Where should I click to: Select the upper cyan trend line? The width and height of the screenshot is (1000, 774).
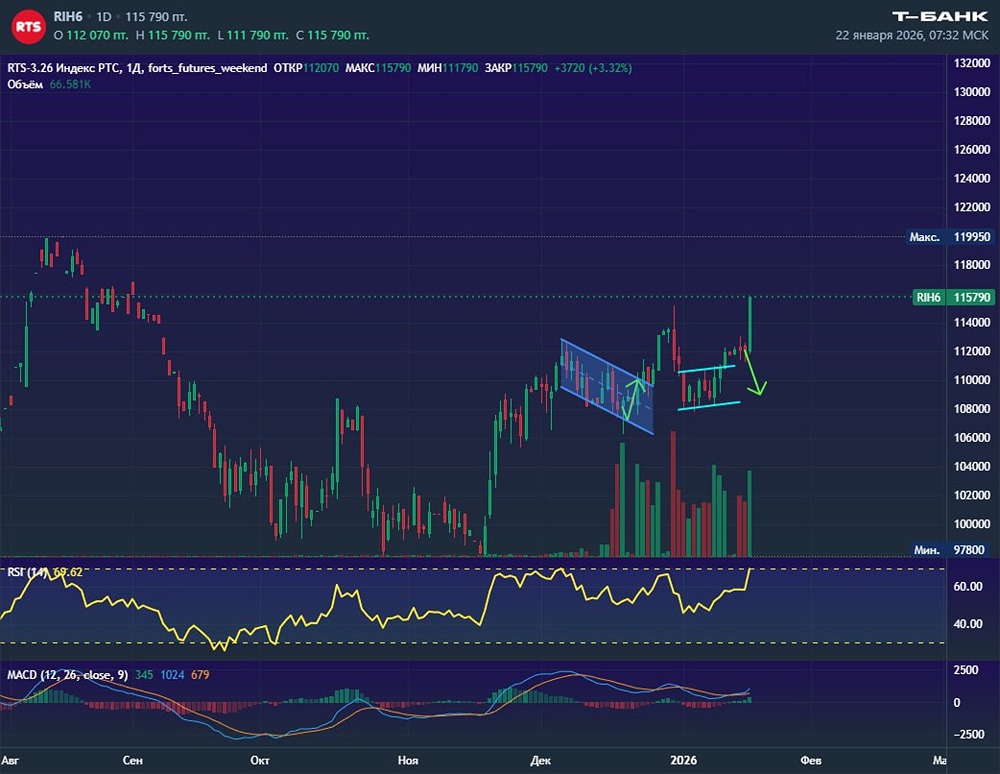tap(707, 369)
